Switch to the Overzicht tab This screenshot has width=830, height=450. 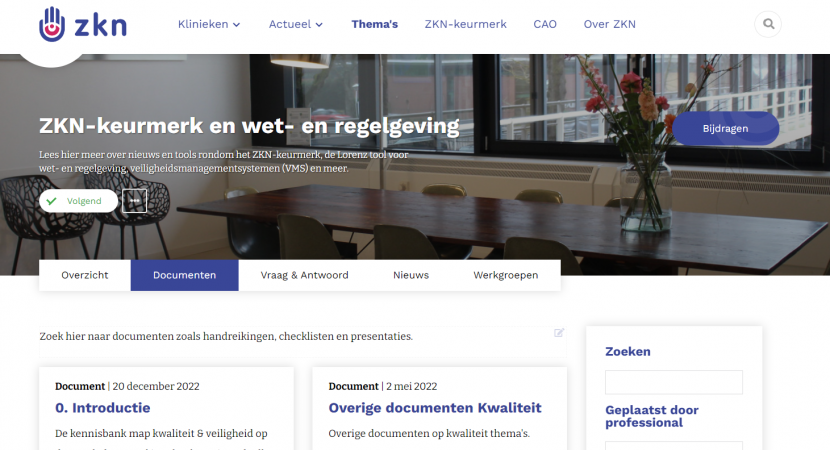(85, 275)
